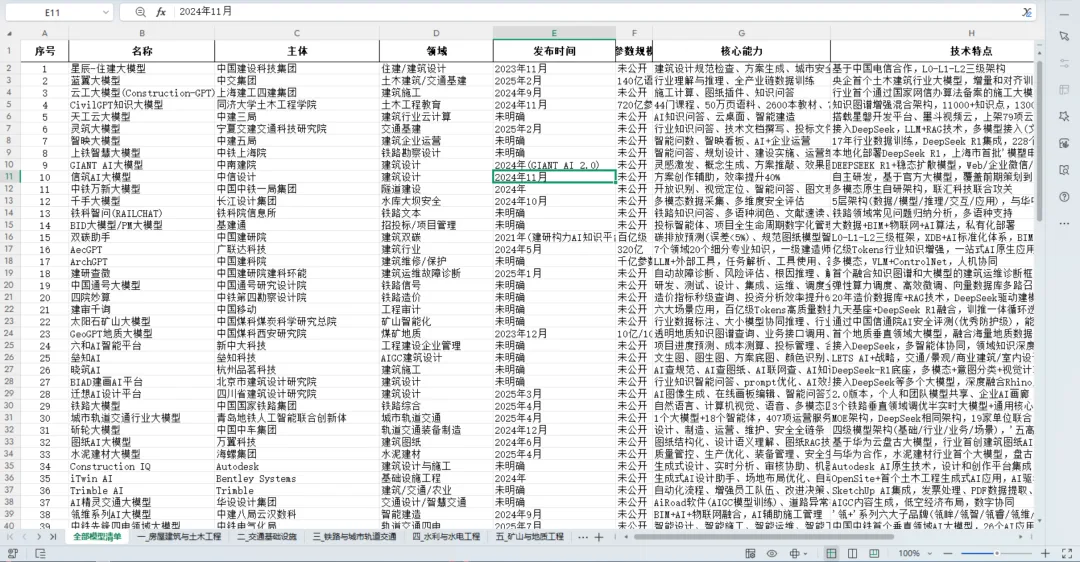
Task: Show hidden sheet tabs via the ellipsis
Action: click(583, 537)
